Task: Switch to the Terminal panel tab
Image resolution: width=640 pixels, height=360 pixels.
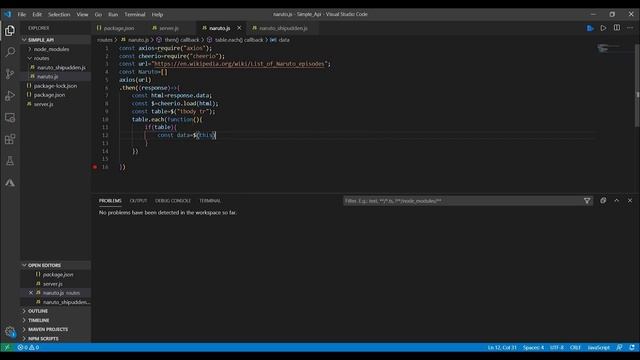Action: (210, 201)
